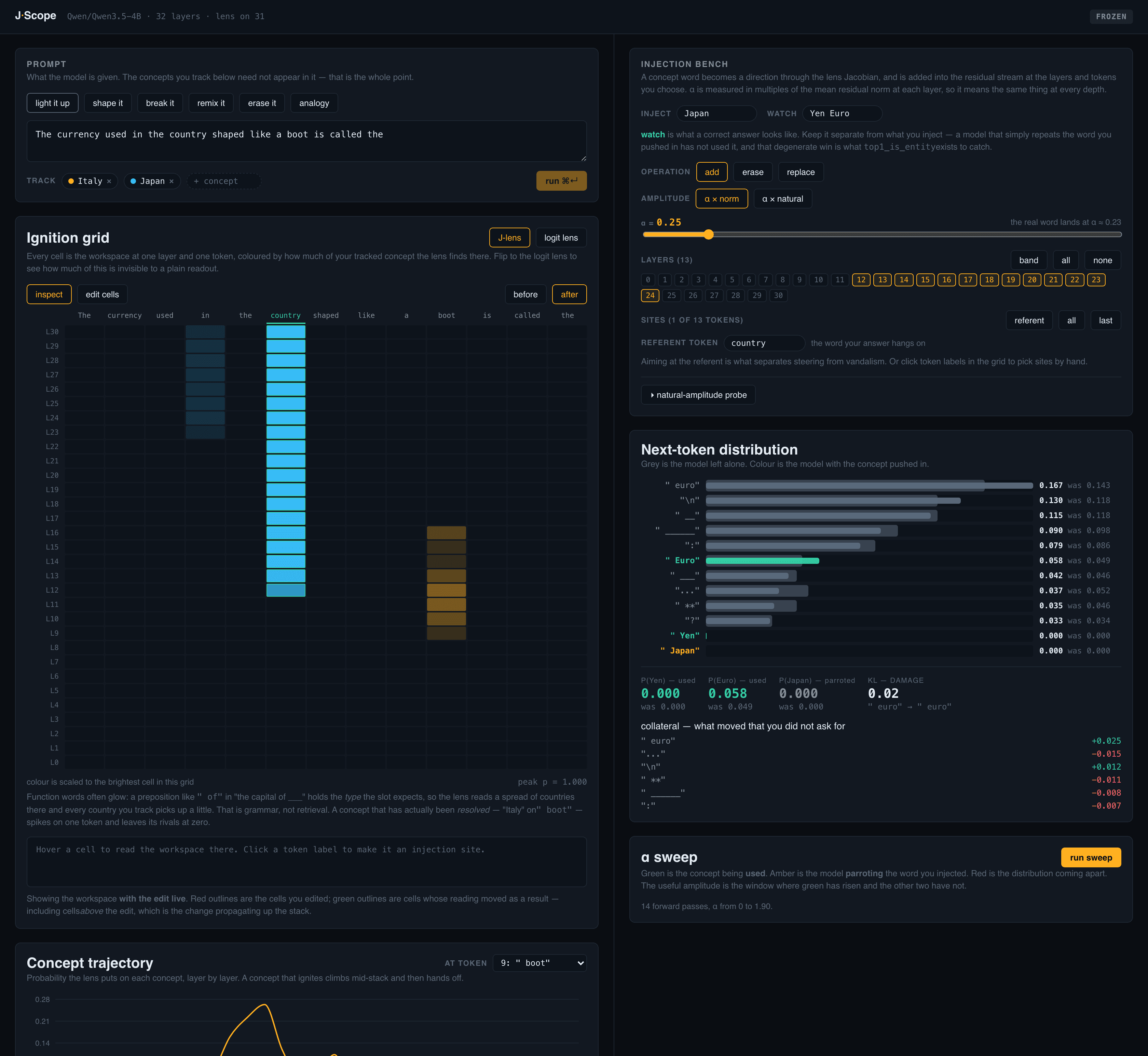1148x1056 pixels.
Task: Click the " Yen" distribution row label
Action: coord(684,635)
